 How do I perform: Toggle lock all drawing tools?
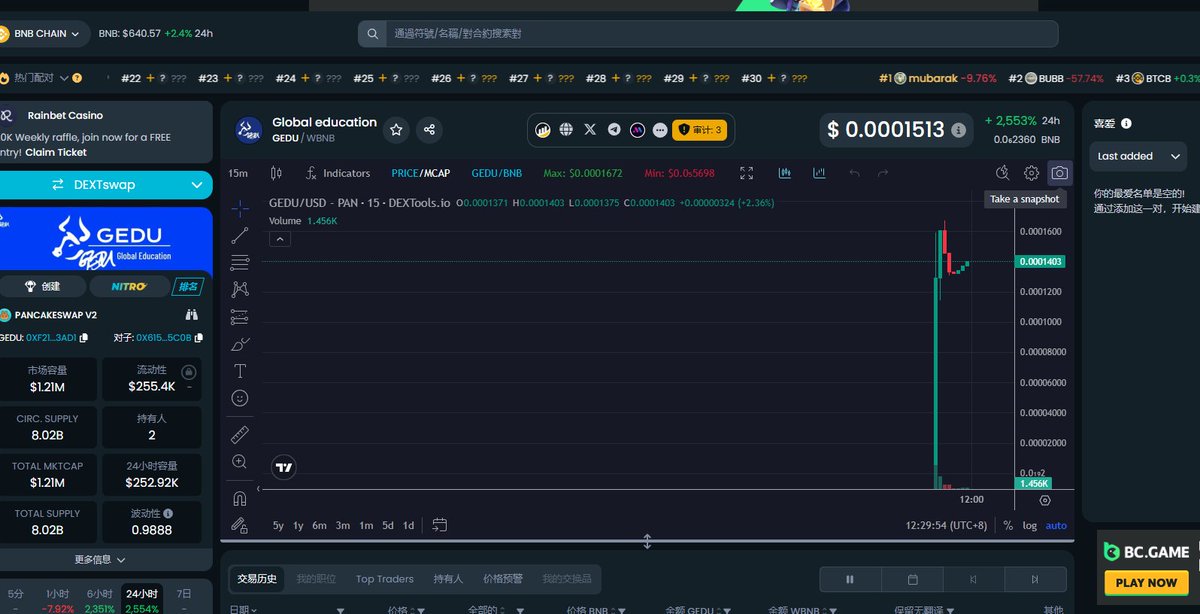click(240, 525)
